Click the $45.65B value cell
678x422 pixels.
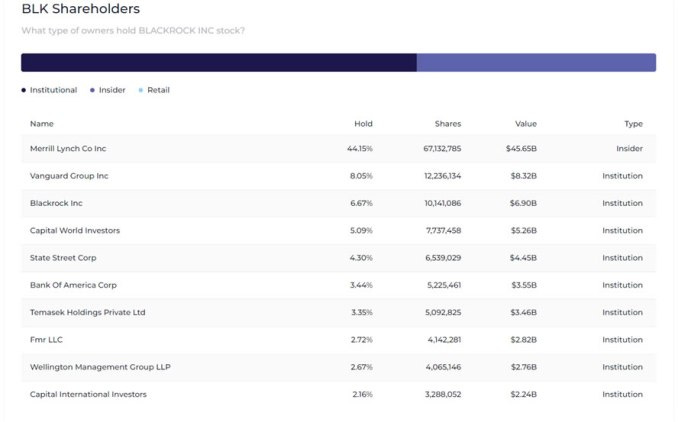[521, 148]
